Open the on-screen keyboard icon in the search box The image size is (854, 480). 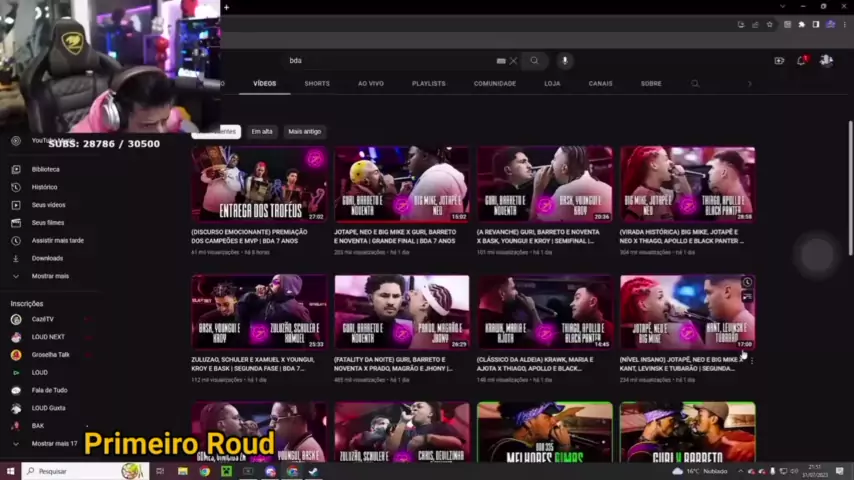coord(501,61)
